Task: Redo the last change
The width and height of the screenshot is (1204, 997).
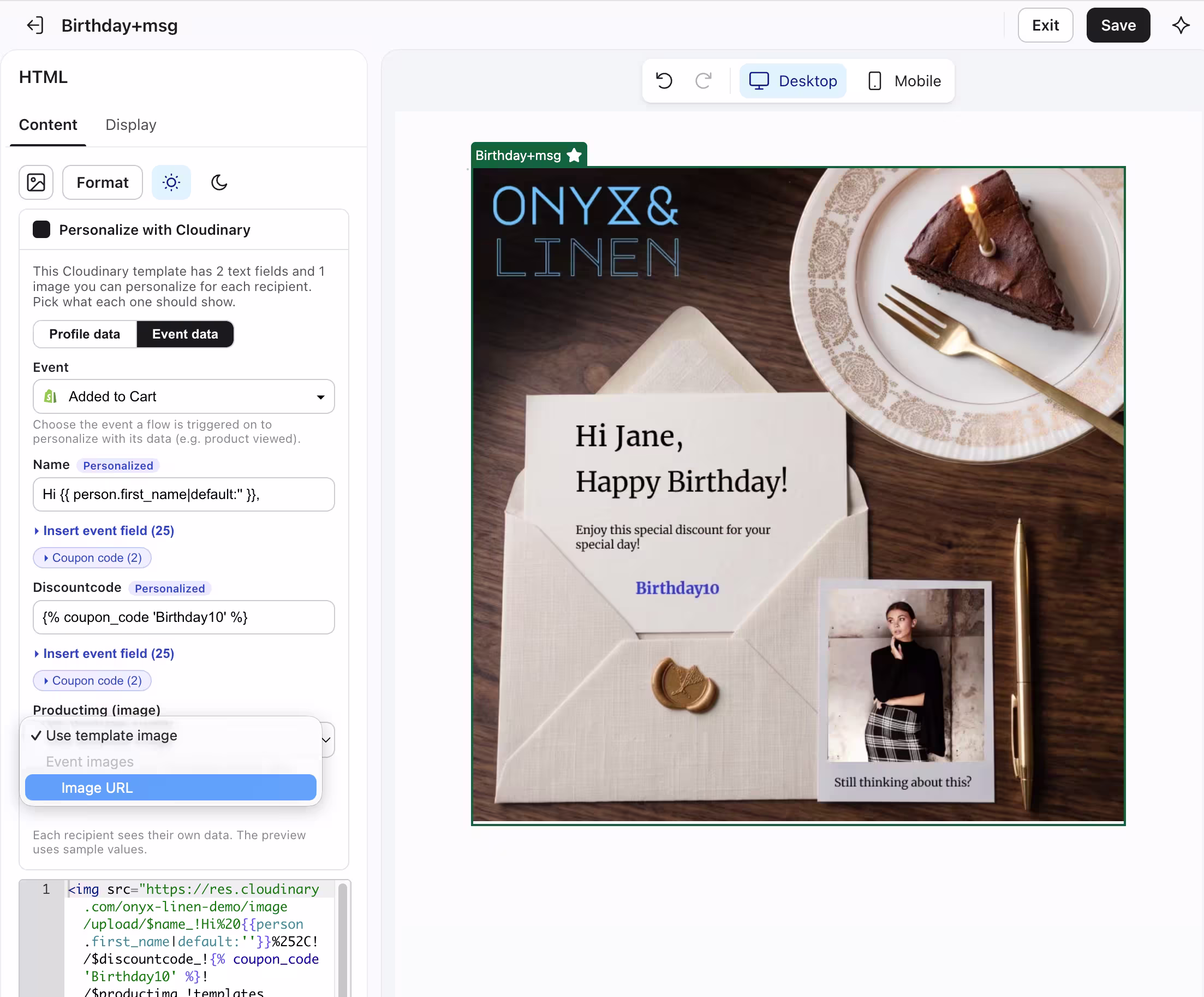Action: coord(704,81)
